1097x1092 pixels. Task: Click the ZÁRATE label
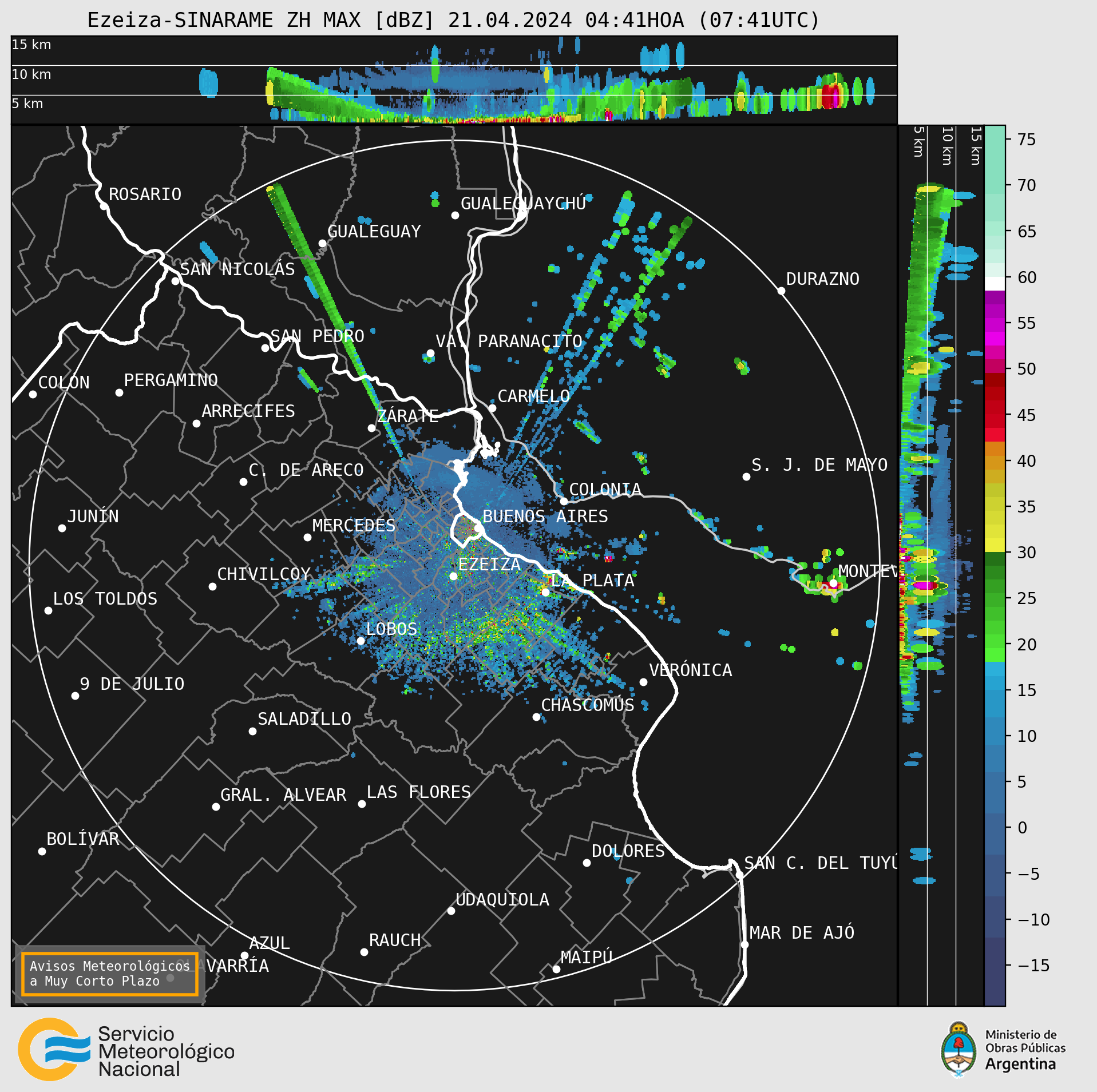[x=407, y=415]
